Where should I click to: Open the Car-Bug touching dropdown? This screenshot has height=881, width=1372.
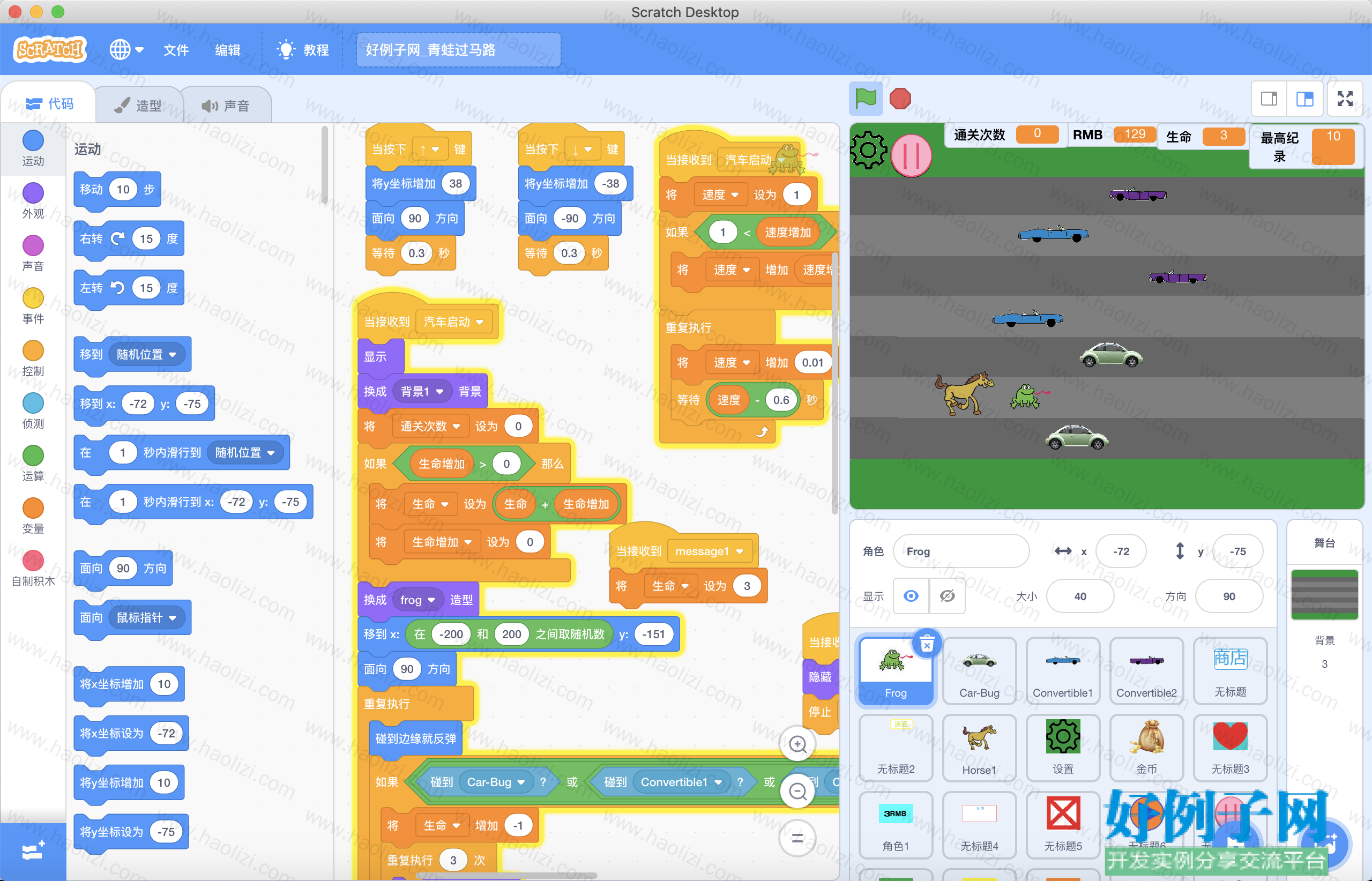[496, 782]
